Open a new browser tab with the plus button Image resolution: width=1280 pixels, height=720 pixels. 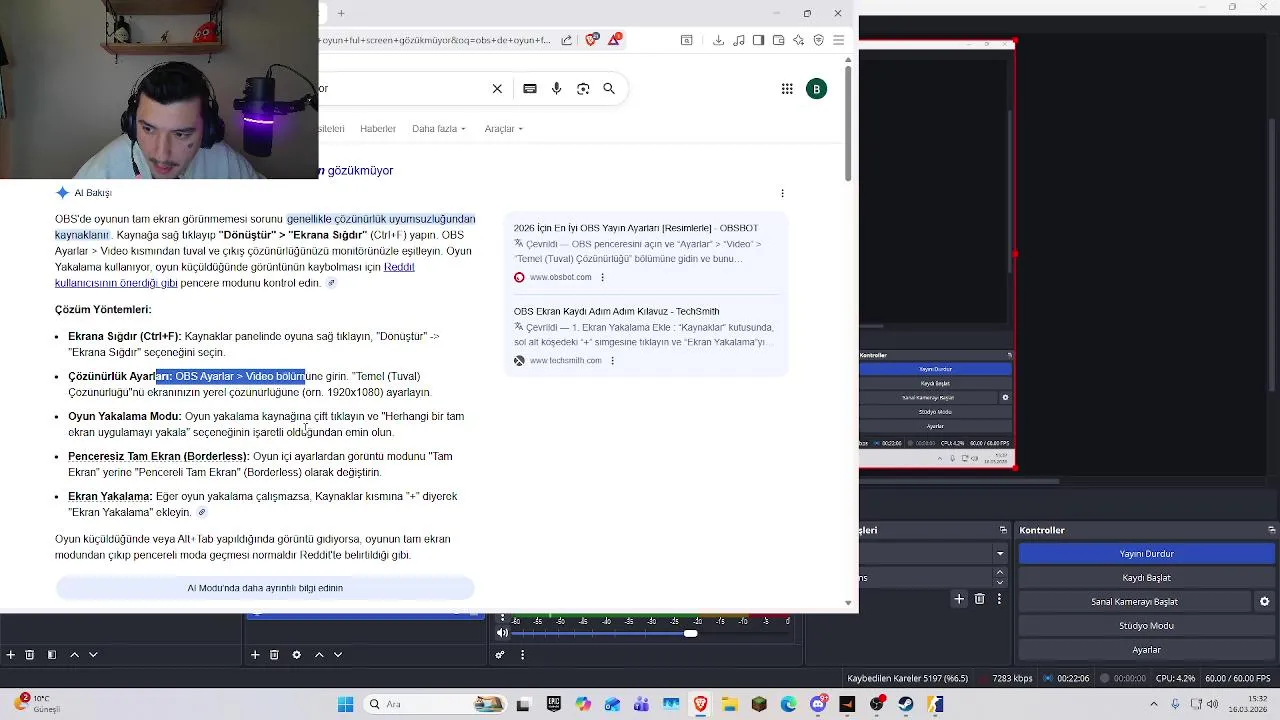click(x=341, y=13)
